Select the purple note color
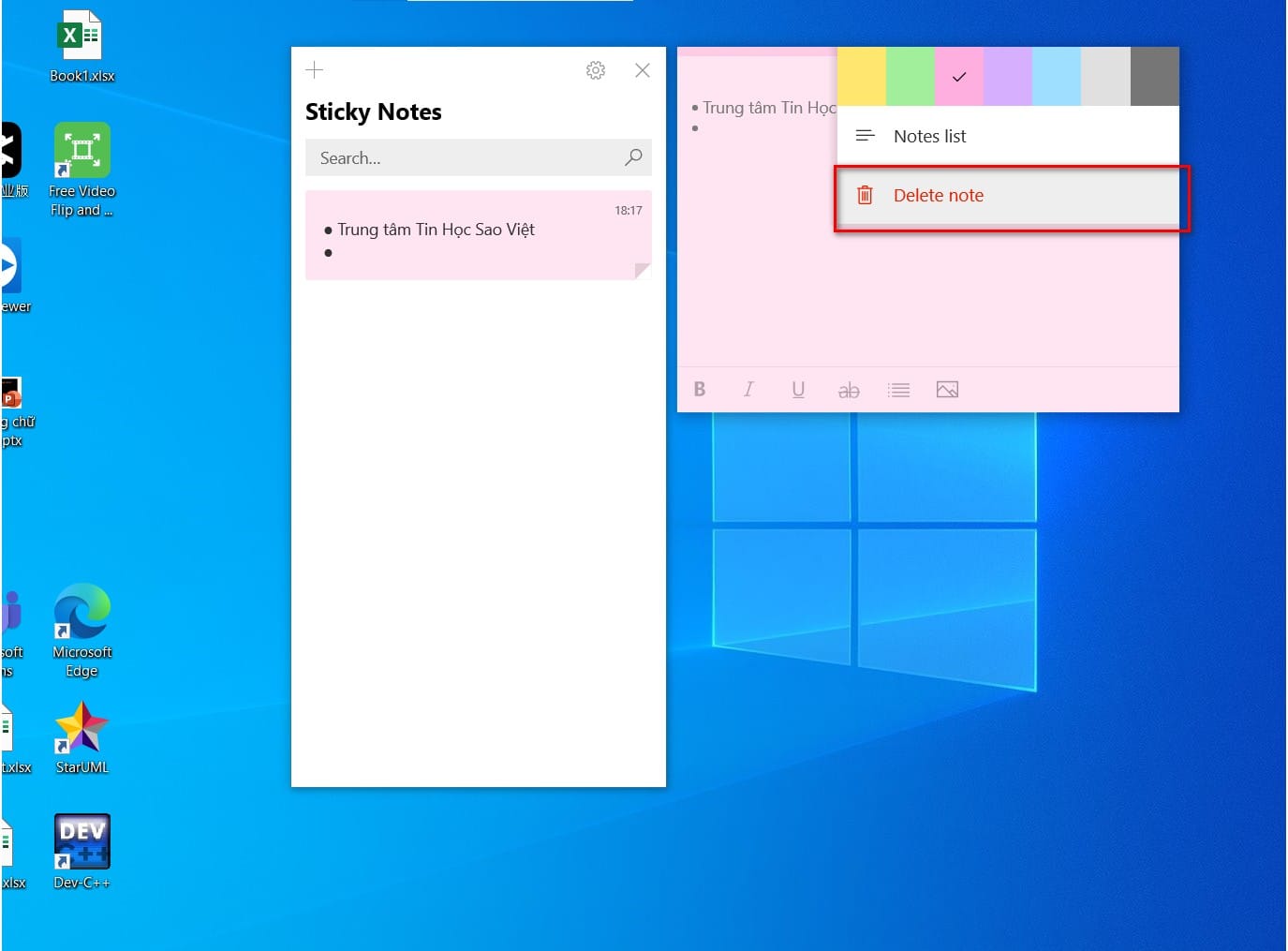The image size is (1288, 951). point(1008,76)
